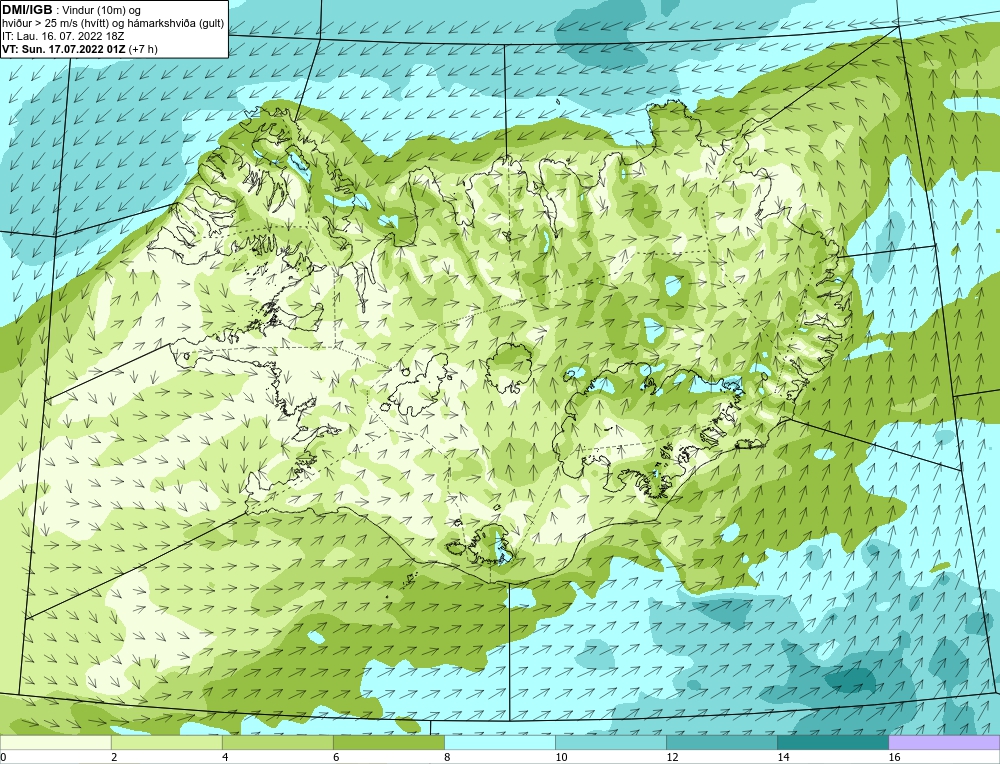The width and height of the screenshot is (1000, 764).
Task: Click the legend scale label '0'
Action: (3, 757)
